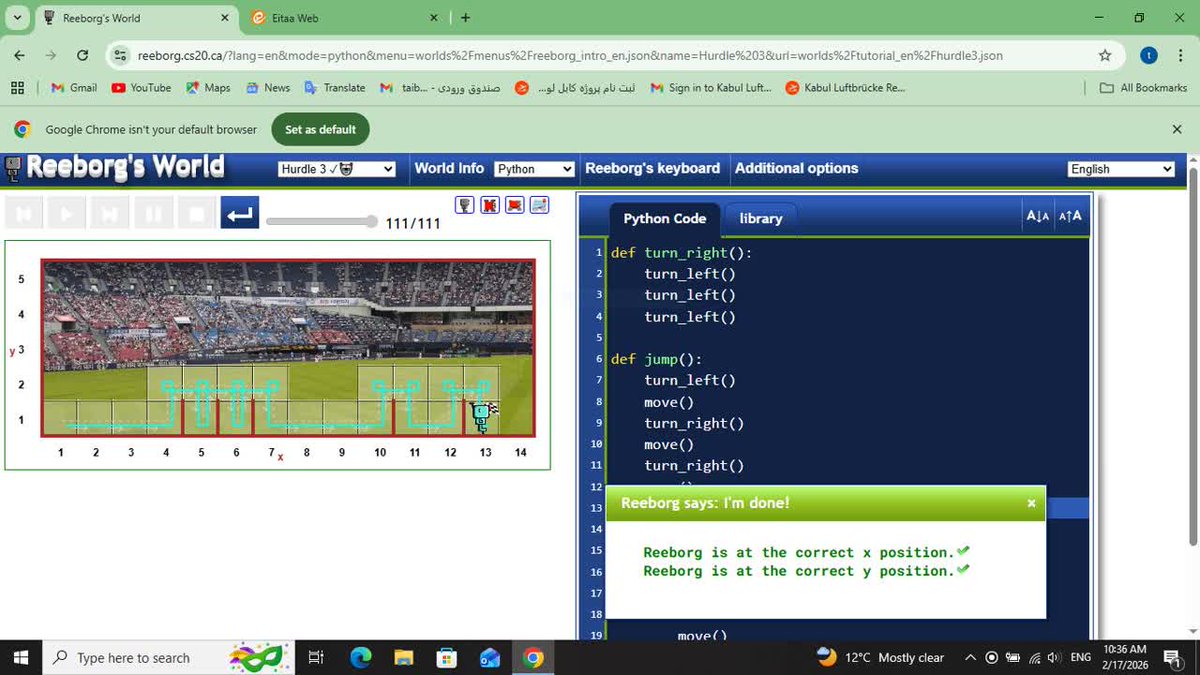Image resolution: width=1200 pixels, height=675 pixels.
Task: Bookmark this page with the star icon
Action: point(1105,56)
